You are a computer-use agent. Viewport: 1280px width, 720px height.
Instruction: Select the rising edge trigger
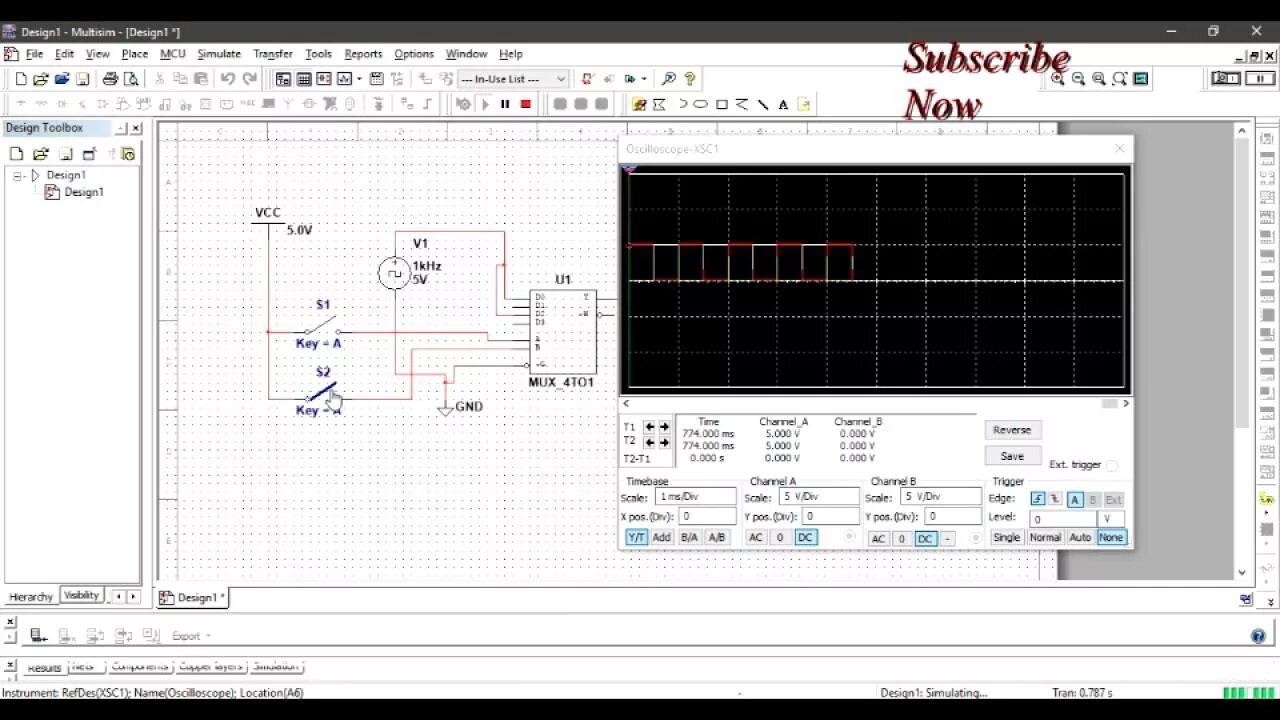(1038, 499)
